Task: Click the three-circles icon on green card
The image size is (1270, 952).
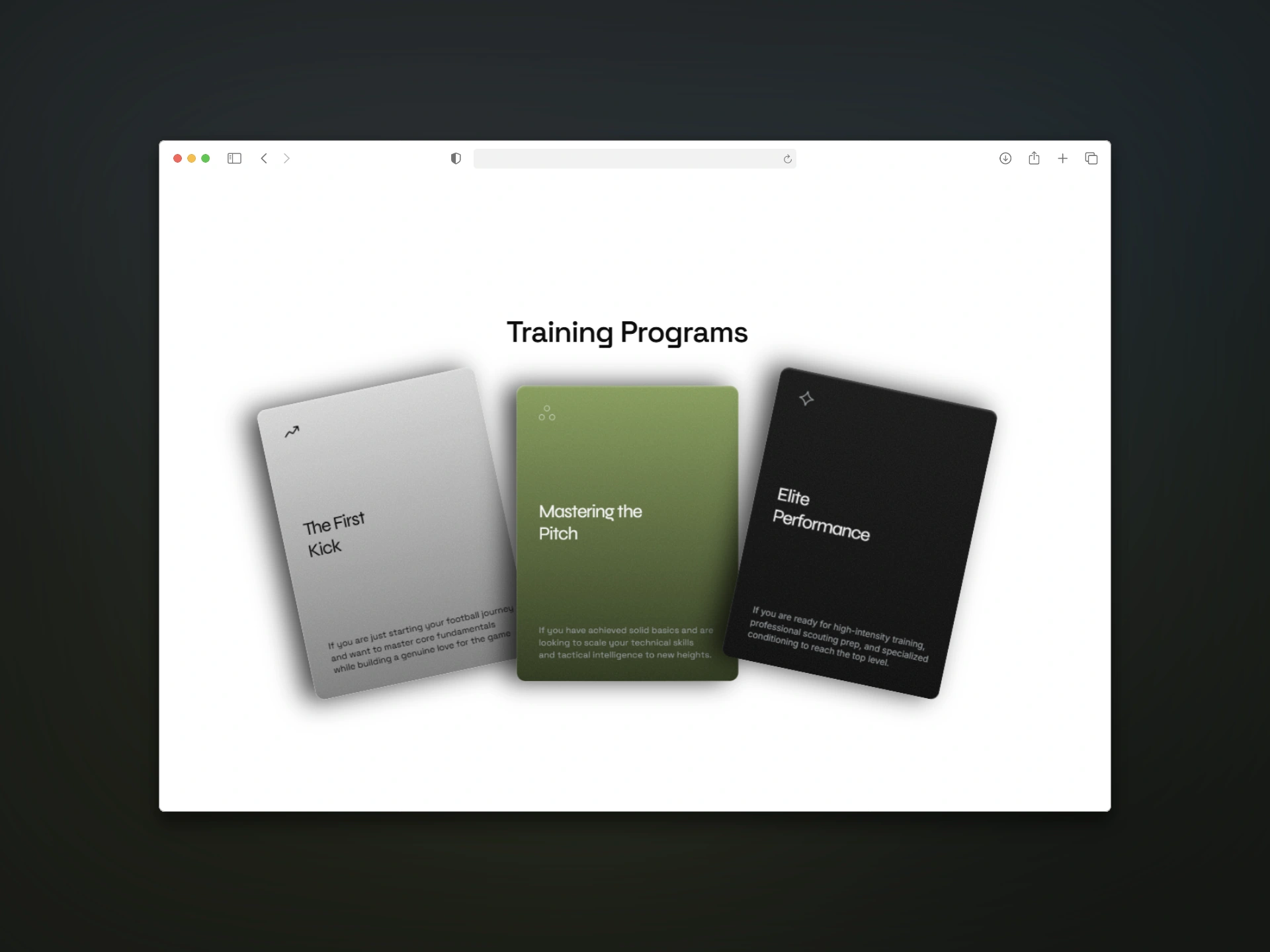Action: (547, 414)
